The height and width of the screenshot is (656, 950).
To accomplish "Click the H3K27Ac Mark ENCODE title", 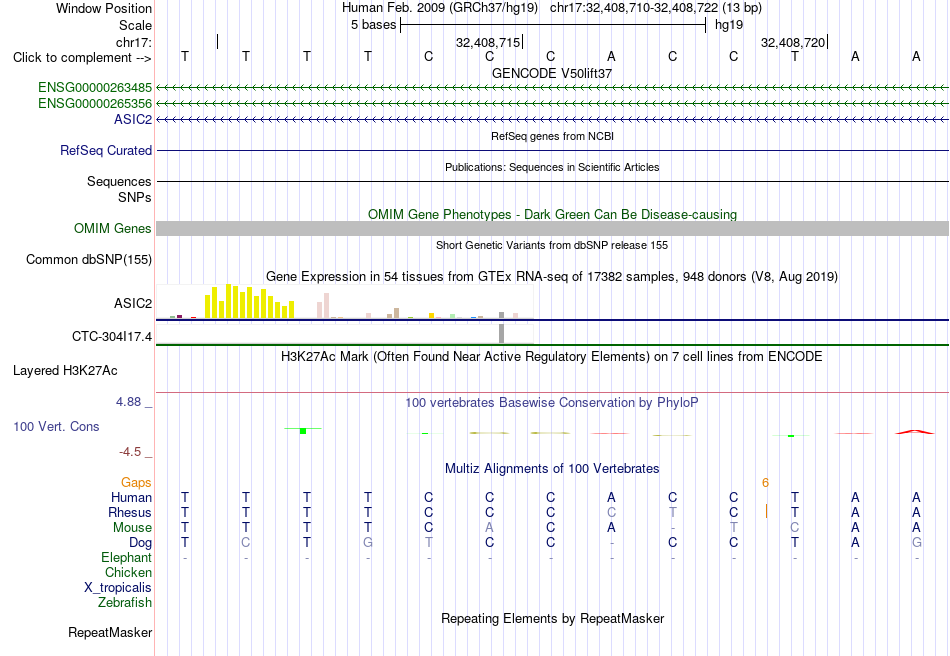I will (552, 356).
